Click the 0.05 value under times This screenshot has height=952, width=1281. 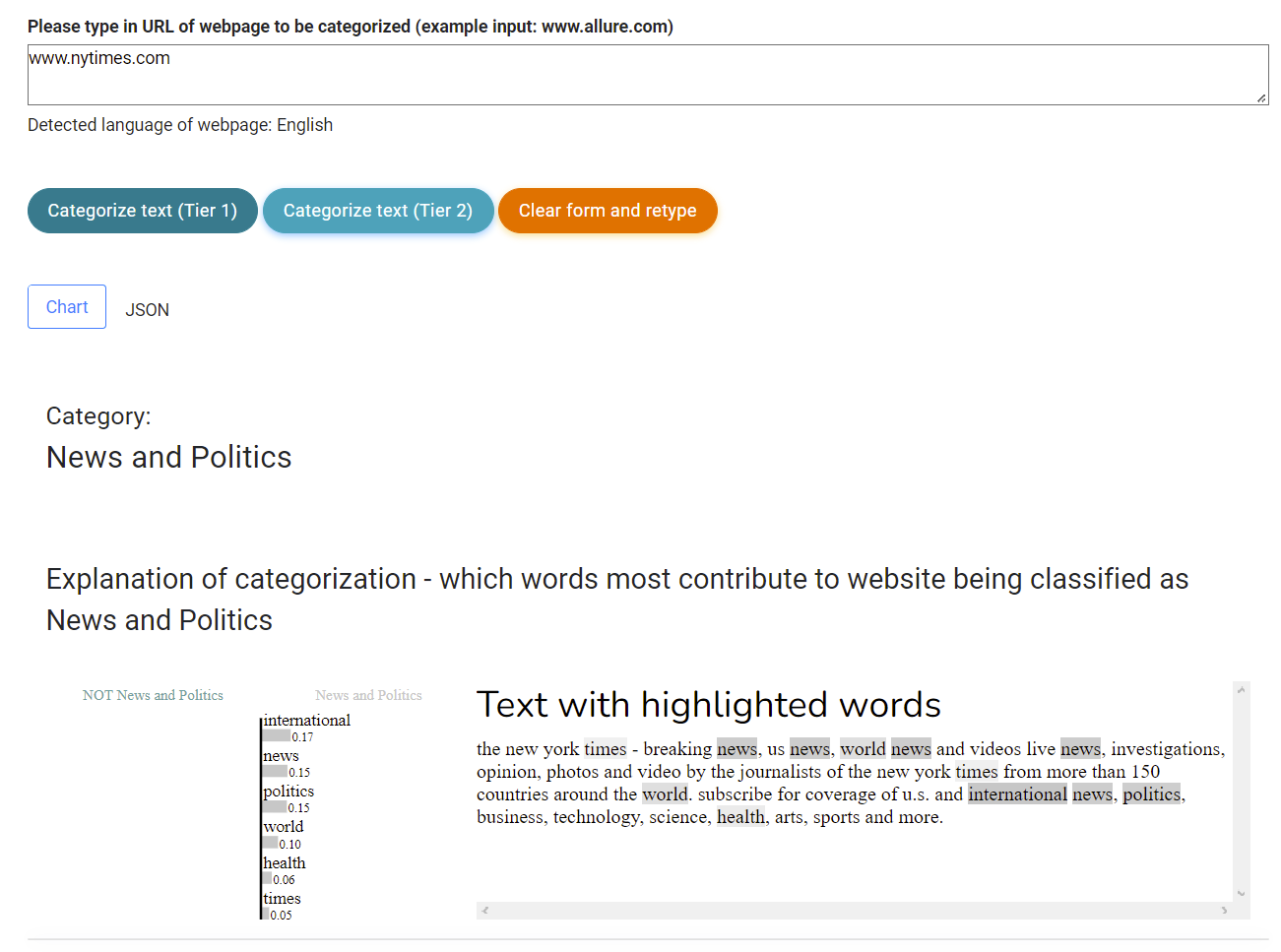[x=281, y=916]
